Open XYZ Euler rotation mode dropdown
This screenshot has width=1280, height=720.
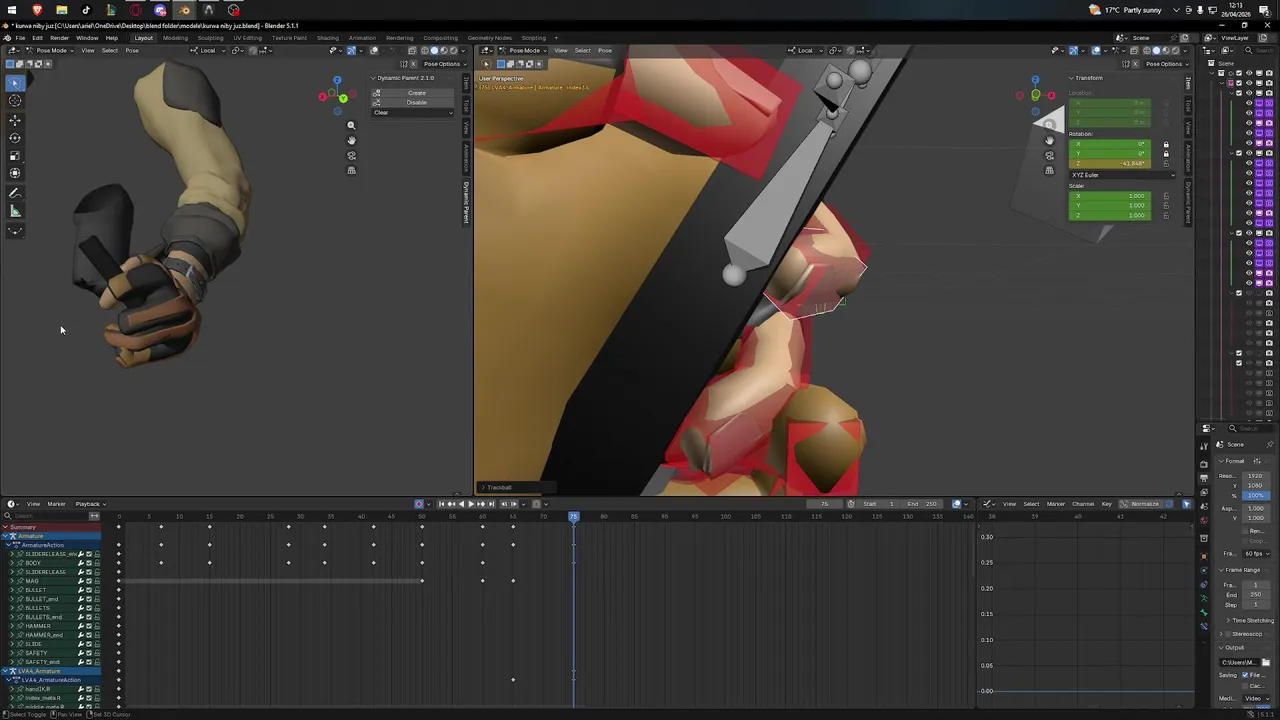1123,175
